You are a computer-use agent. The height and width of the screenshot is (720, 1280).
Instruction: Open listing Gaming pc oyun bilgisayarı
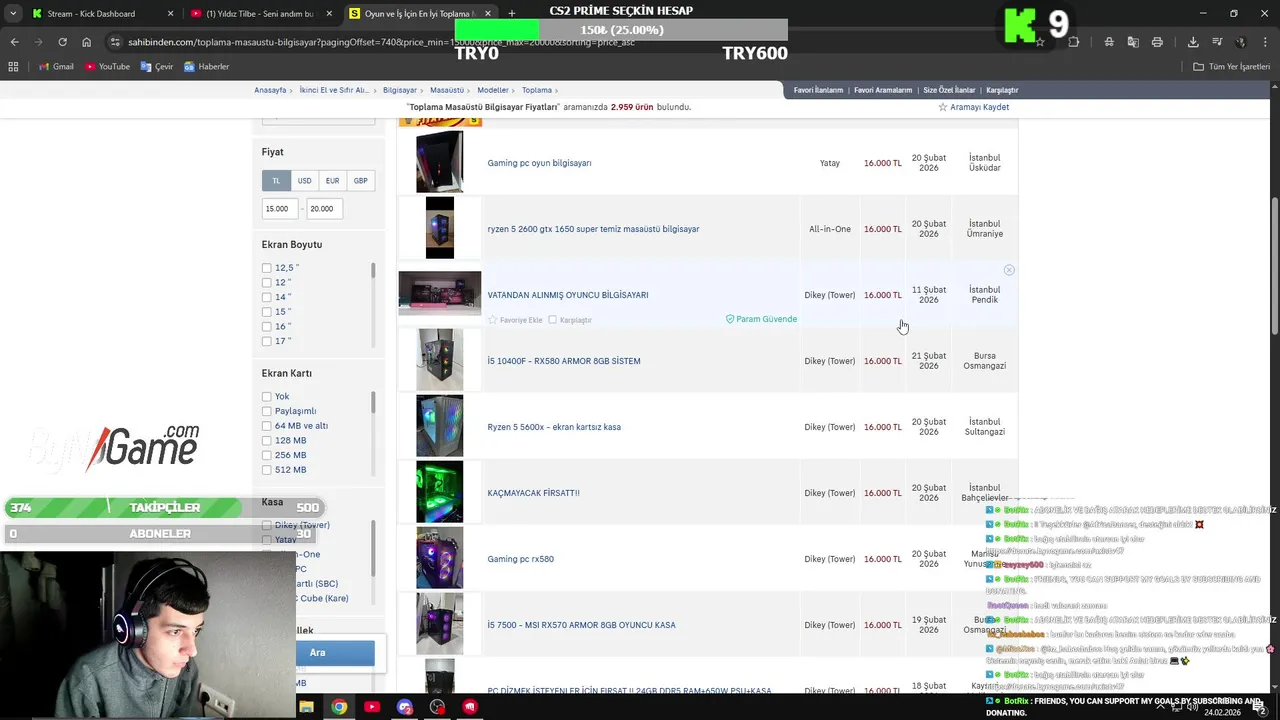click(x=539, y=163)
